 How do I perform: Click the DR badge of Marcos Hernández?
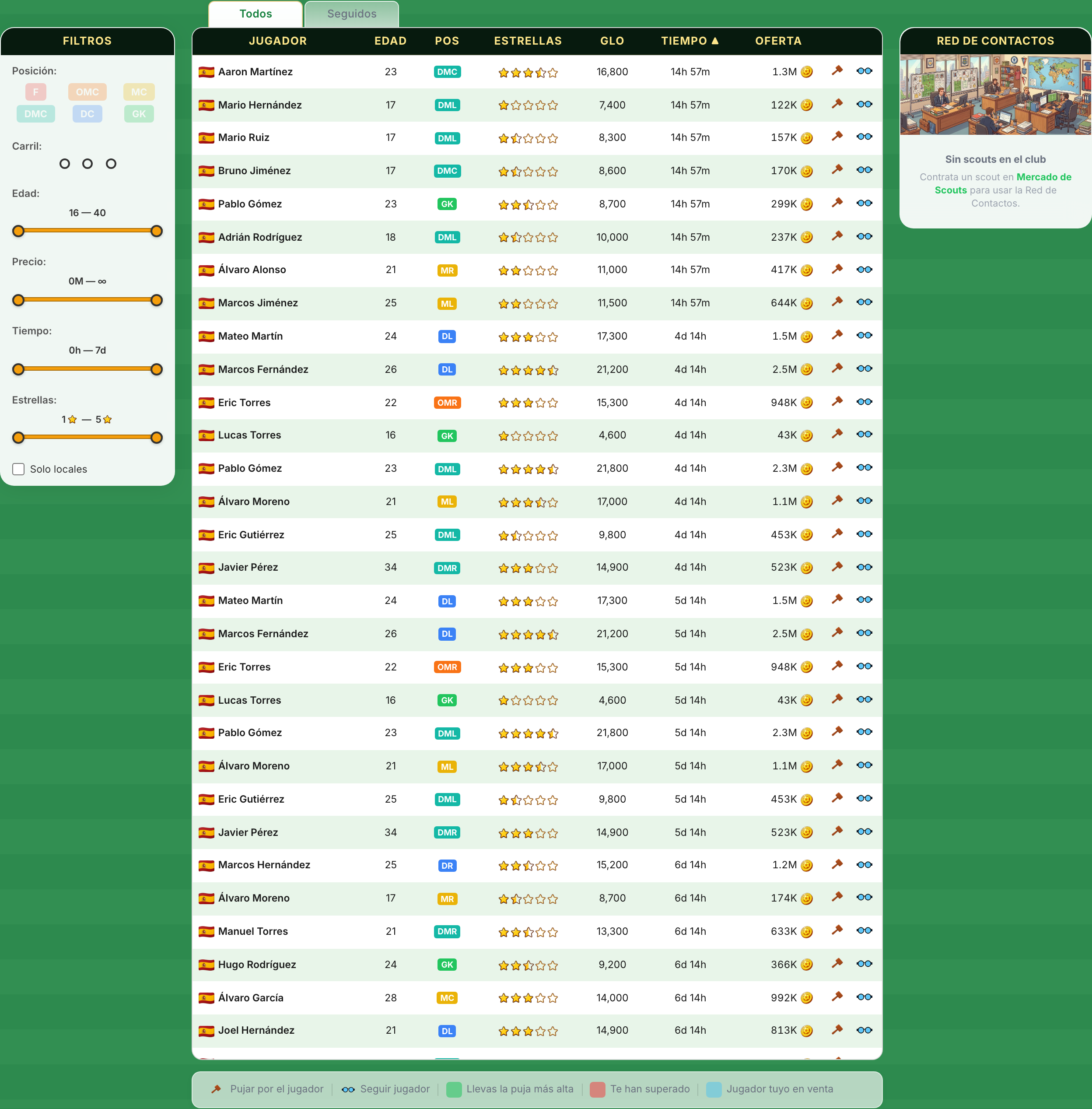[447, 865]
